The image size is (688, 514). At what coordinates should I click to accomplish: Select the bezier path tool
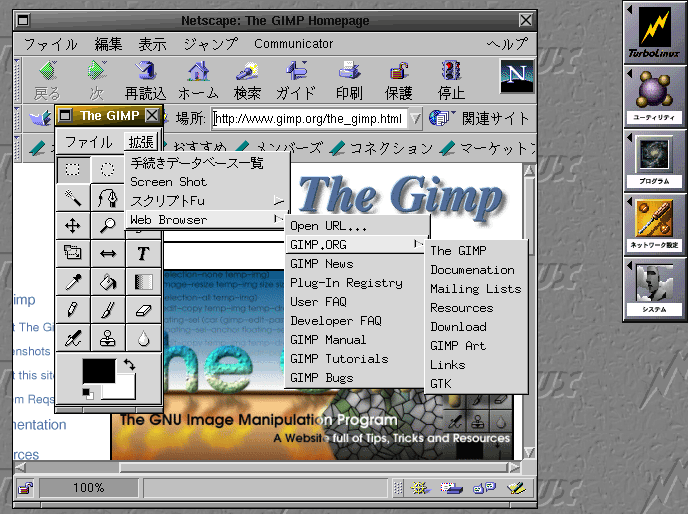108,198
